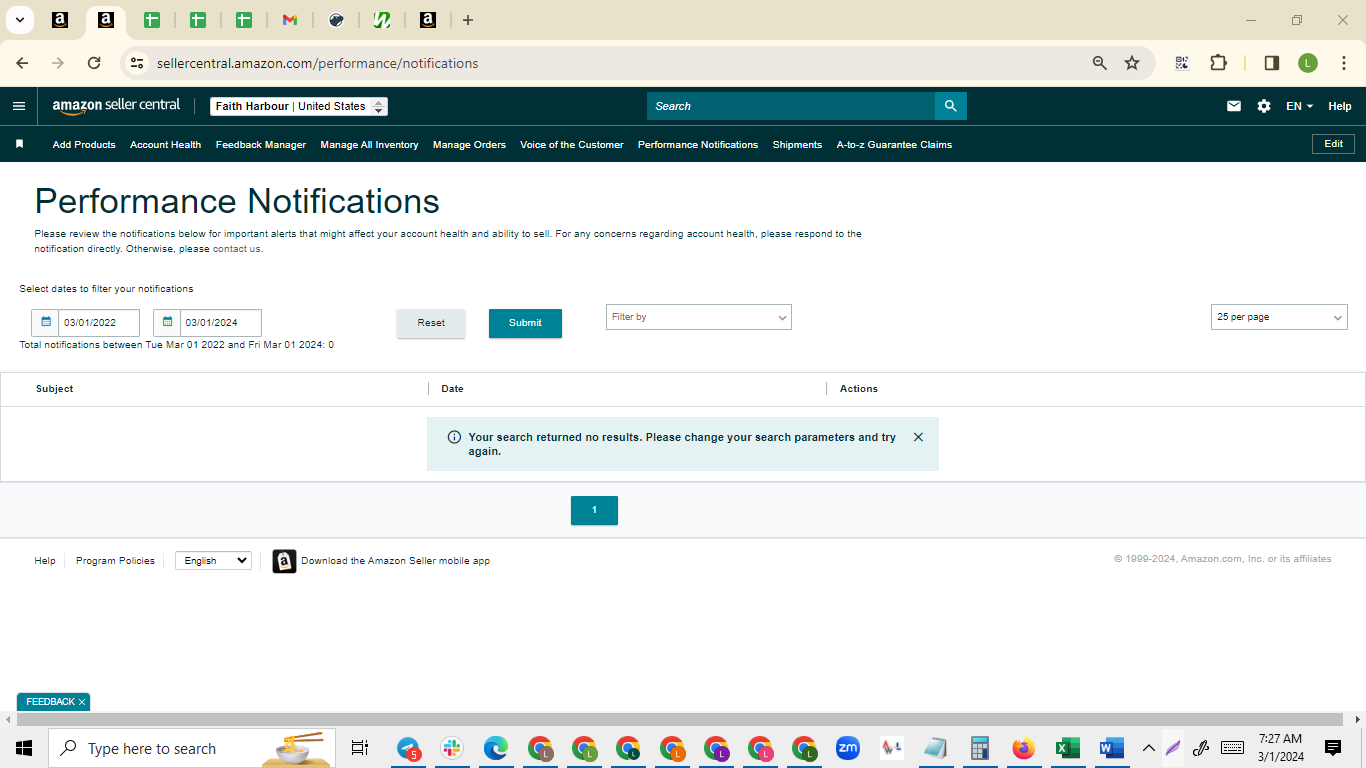Viewport: 1366px width, 768px height.
Task: Open Word from the taskbar
Action: pos(1110,748)
